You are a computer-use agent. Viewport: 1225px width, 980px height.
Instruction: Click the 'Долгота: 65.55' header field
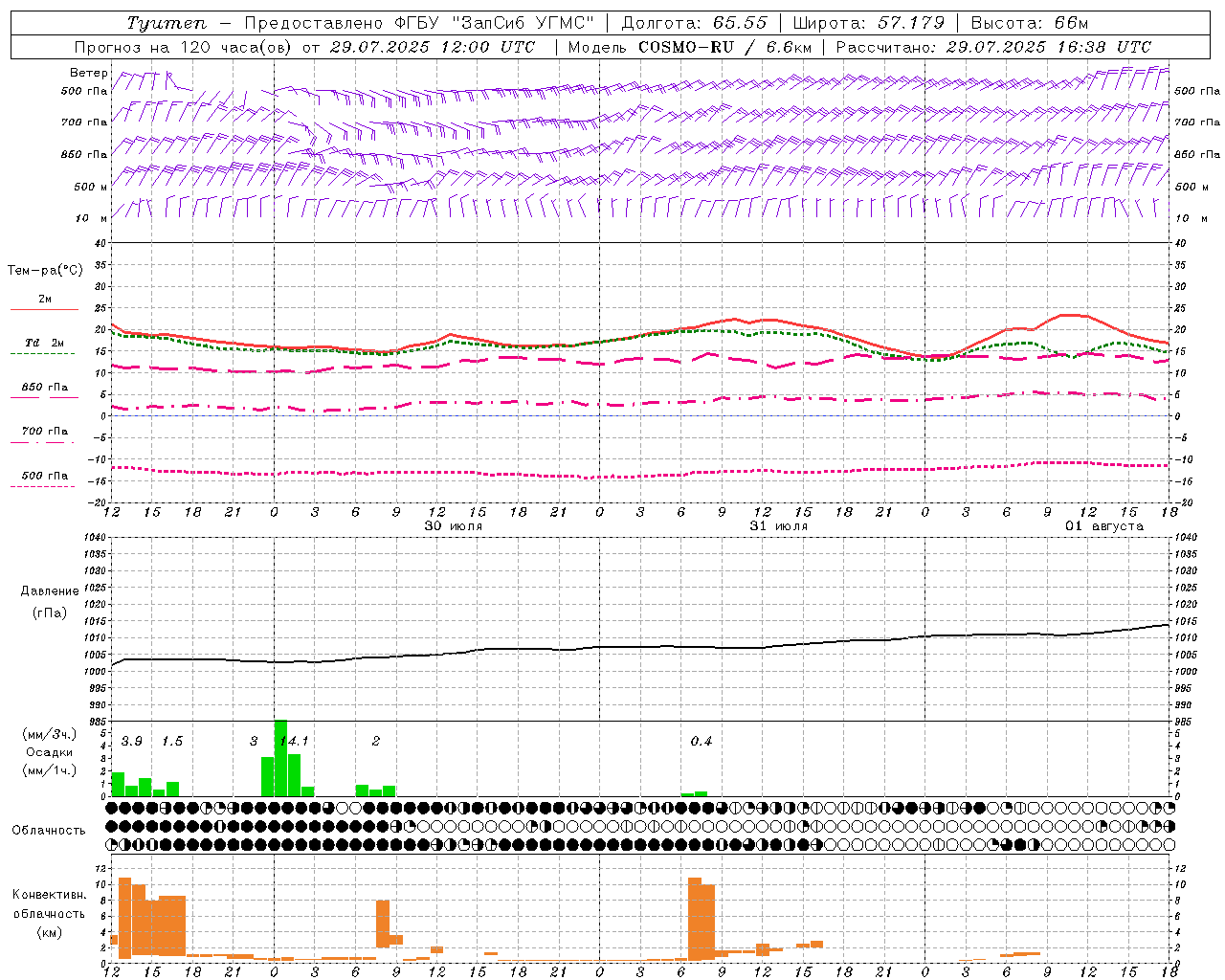pos(694,23)
